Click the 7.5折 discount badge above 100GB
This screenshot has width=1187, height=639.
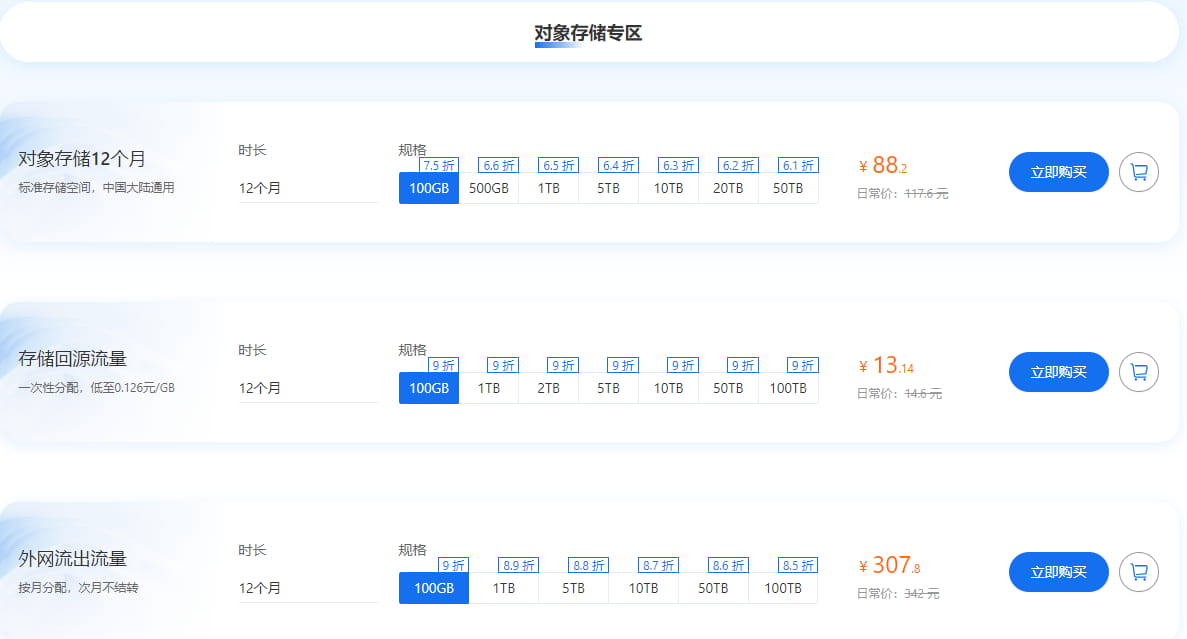point(438,164)
